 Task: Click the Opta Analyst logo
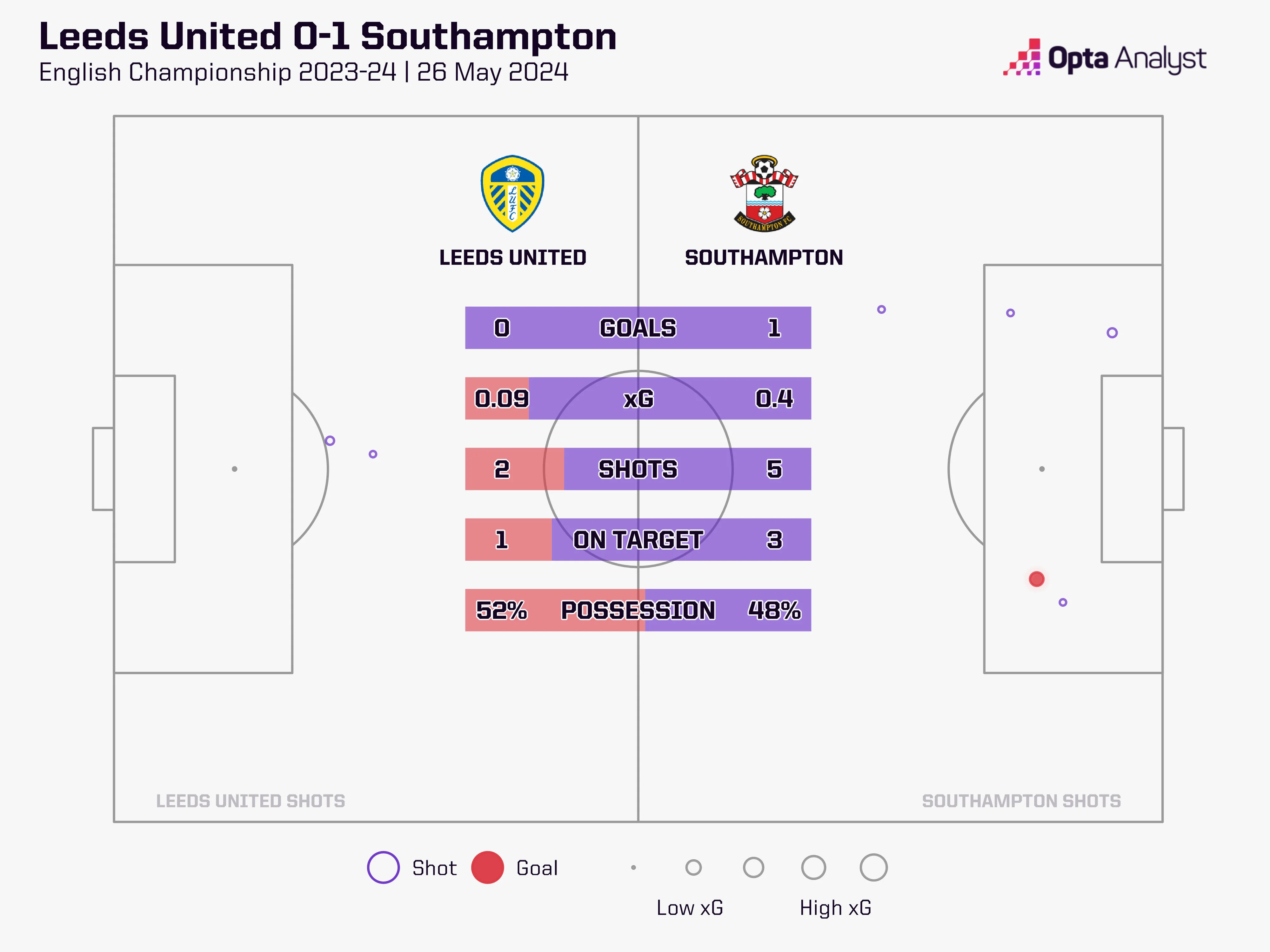(1105, 58)
